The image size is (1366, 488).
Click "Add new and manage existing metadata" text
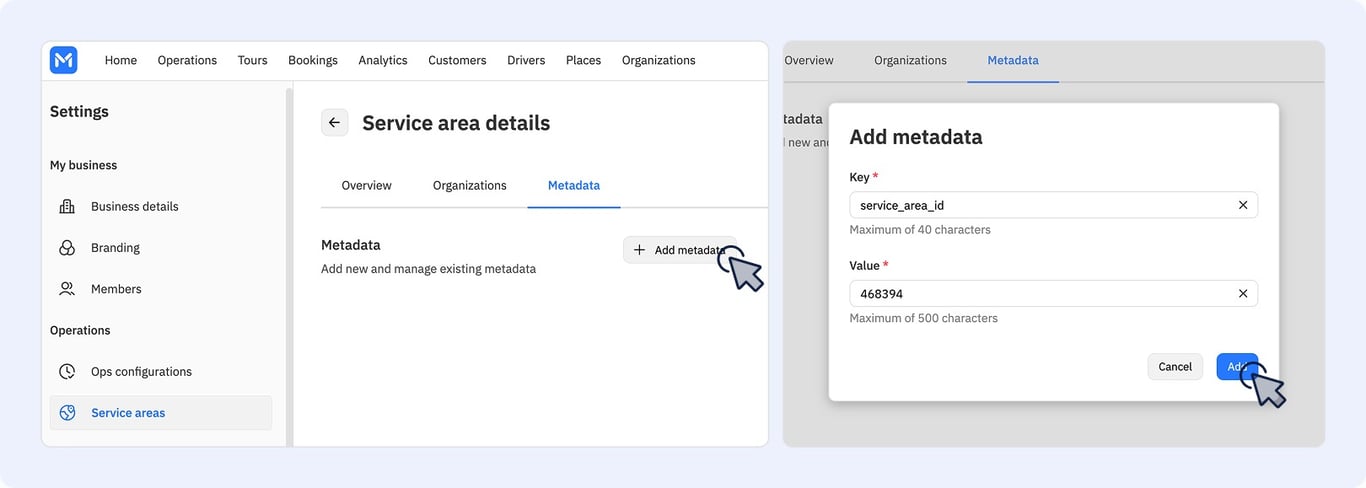coord(428,269)
